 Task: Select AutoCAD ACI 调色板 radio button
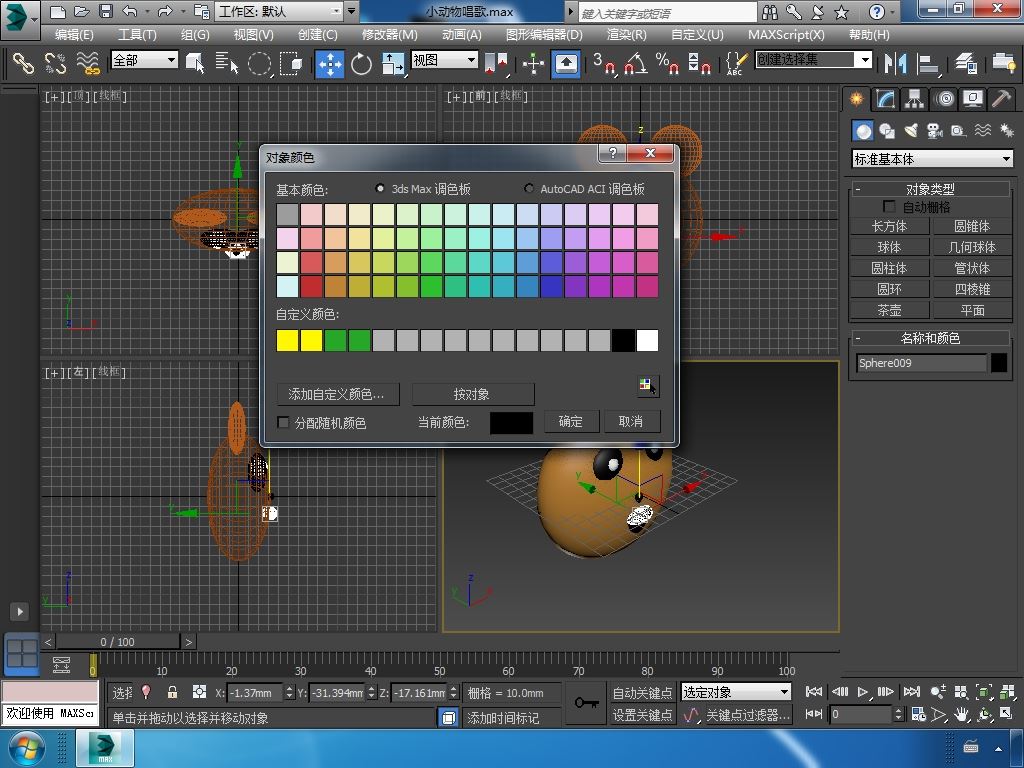point(529,188)
